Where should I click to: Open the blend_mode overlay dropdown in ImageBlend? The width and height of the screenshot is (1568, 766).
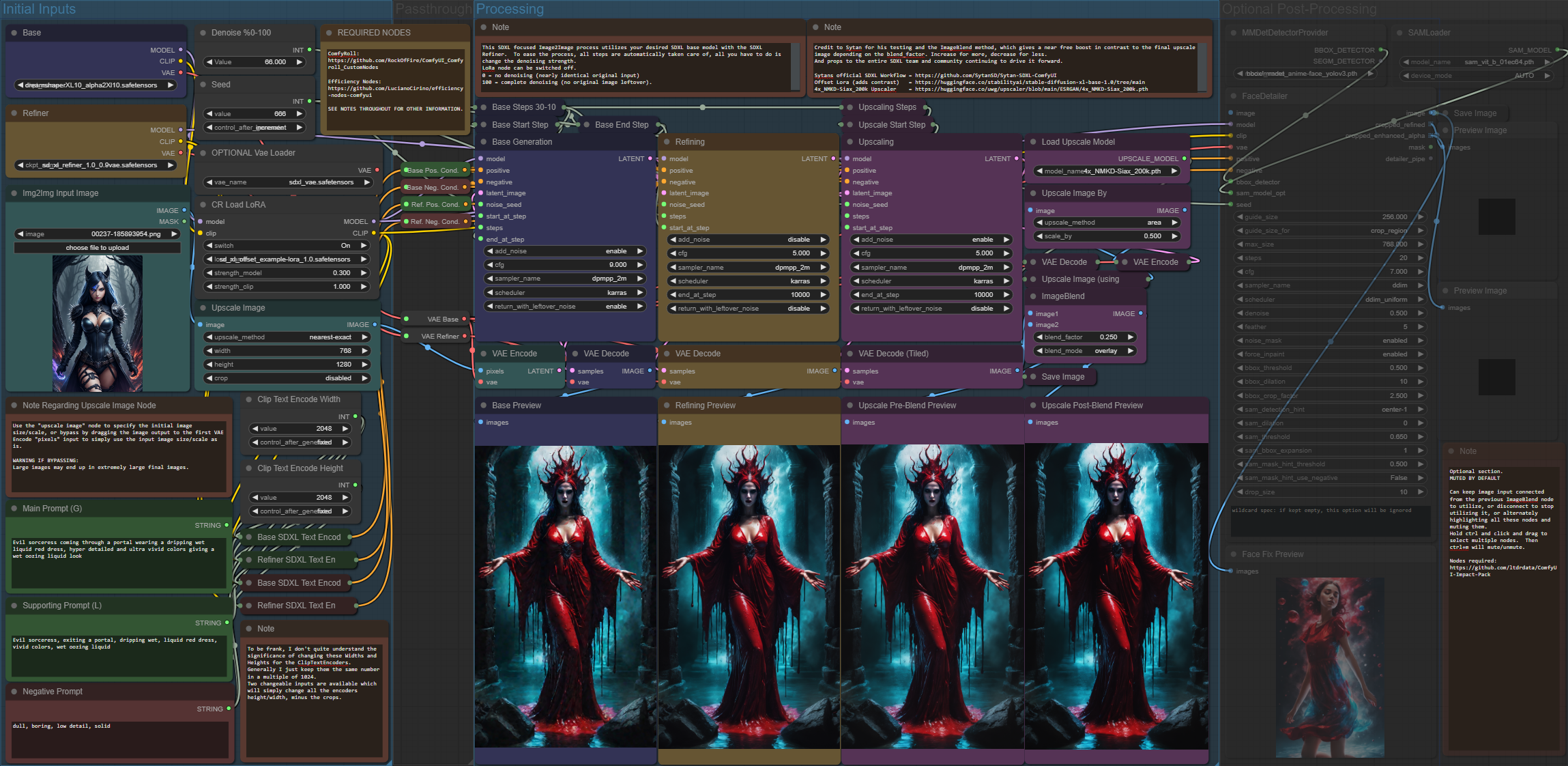coord(1085,351)
